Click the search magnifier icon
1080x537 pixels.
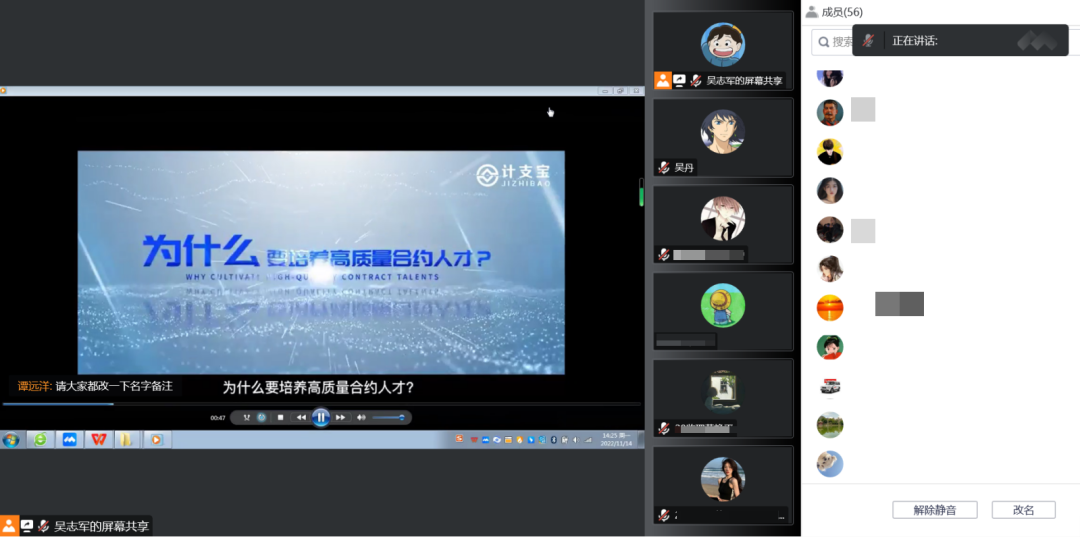[x=824, y=42]
